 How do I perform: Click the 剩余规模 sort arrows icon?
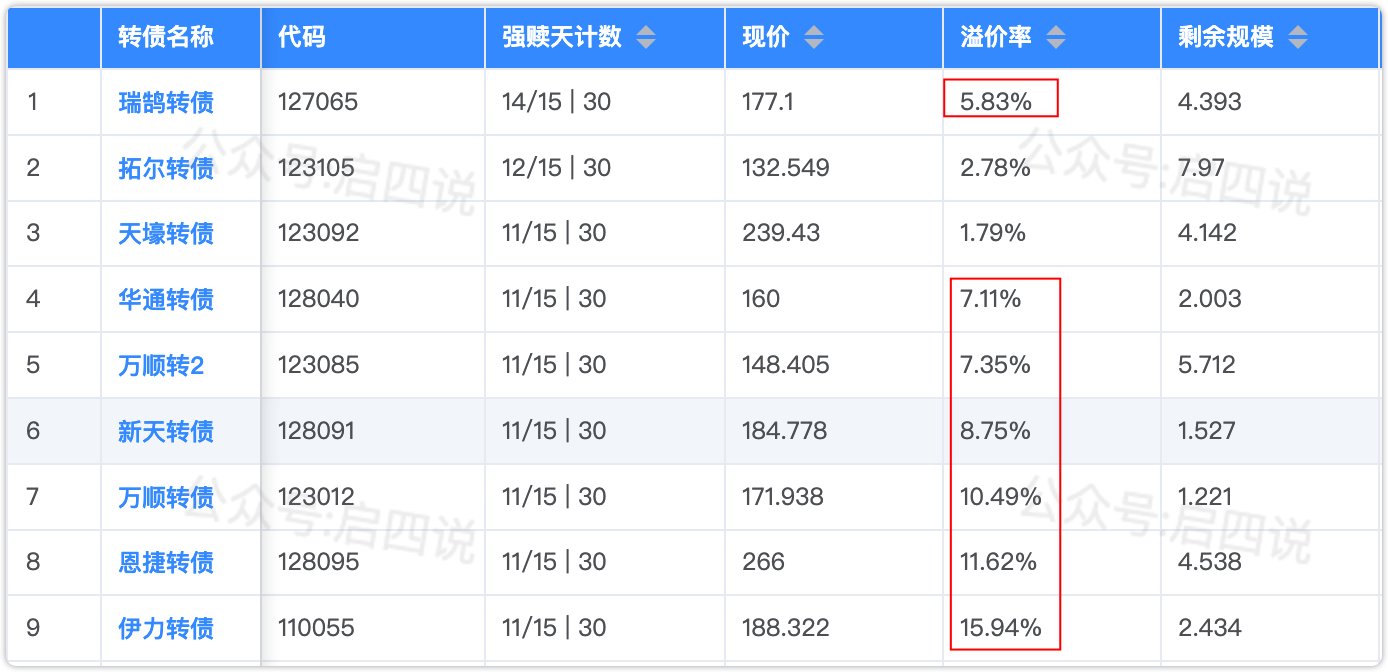[1298, 38]
